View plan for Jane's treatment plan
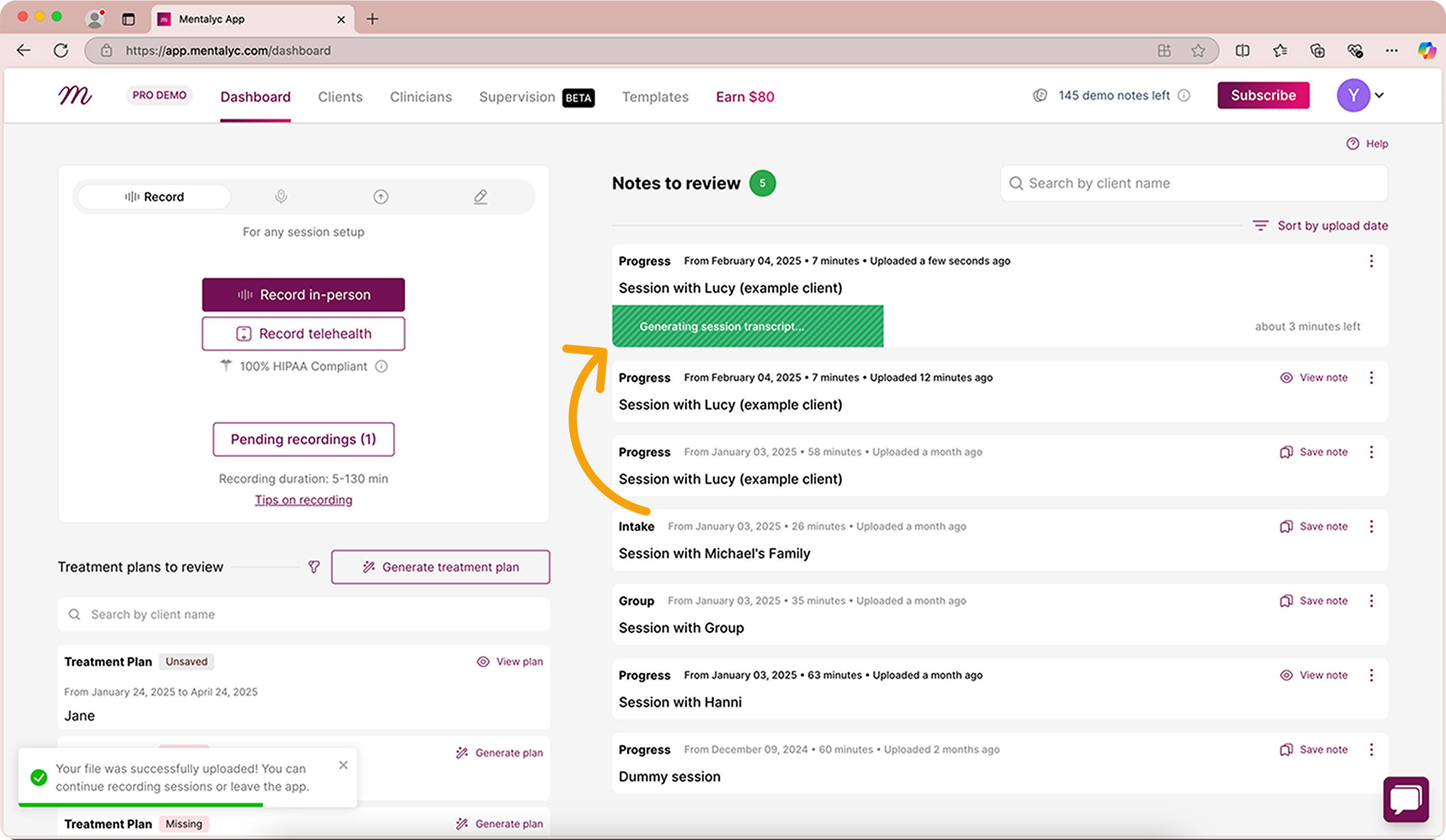This screenshot has width=1446, height=840. 510,661
